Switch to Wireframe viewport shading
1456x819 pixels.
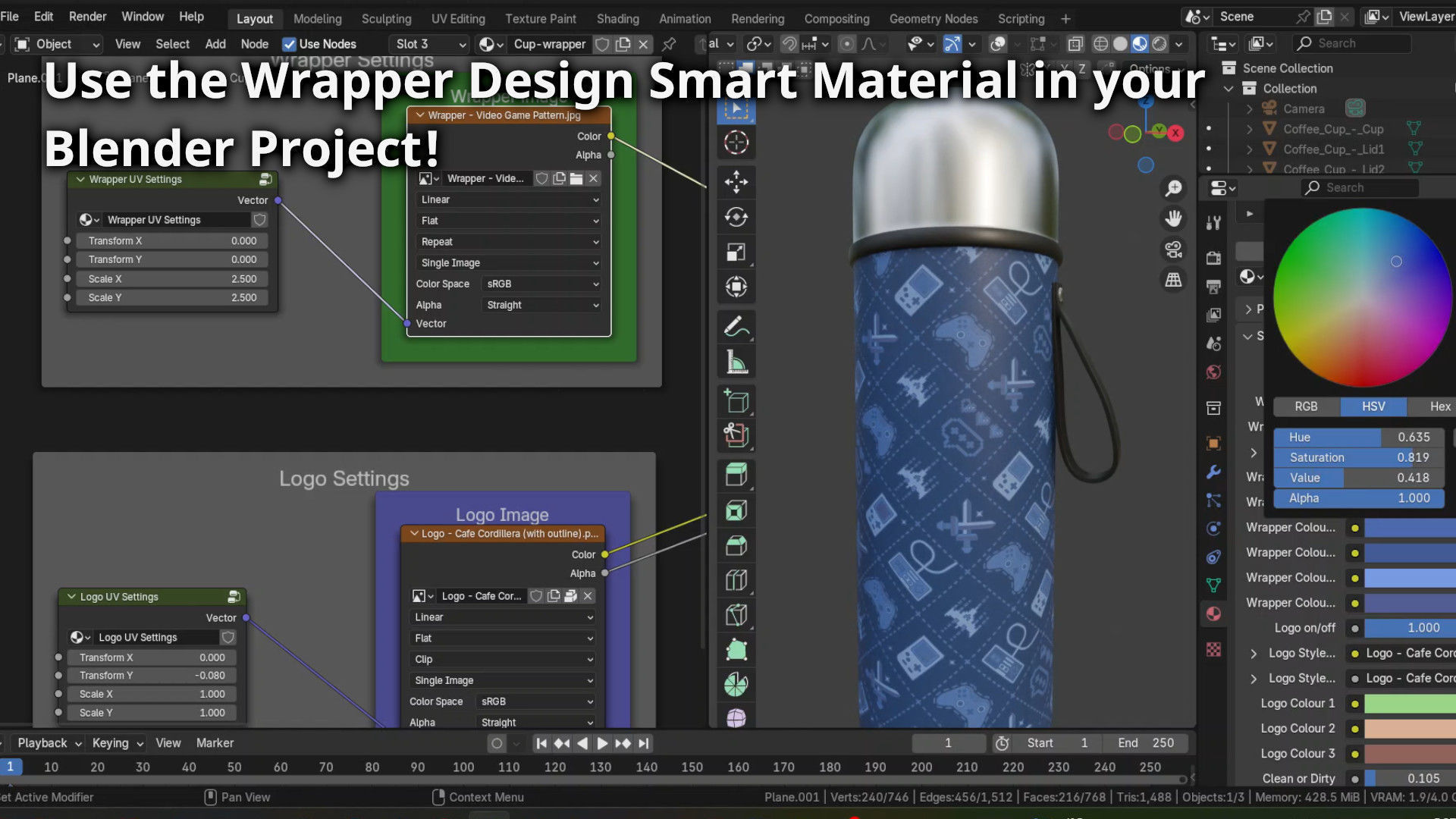[x=1100, y=44]
